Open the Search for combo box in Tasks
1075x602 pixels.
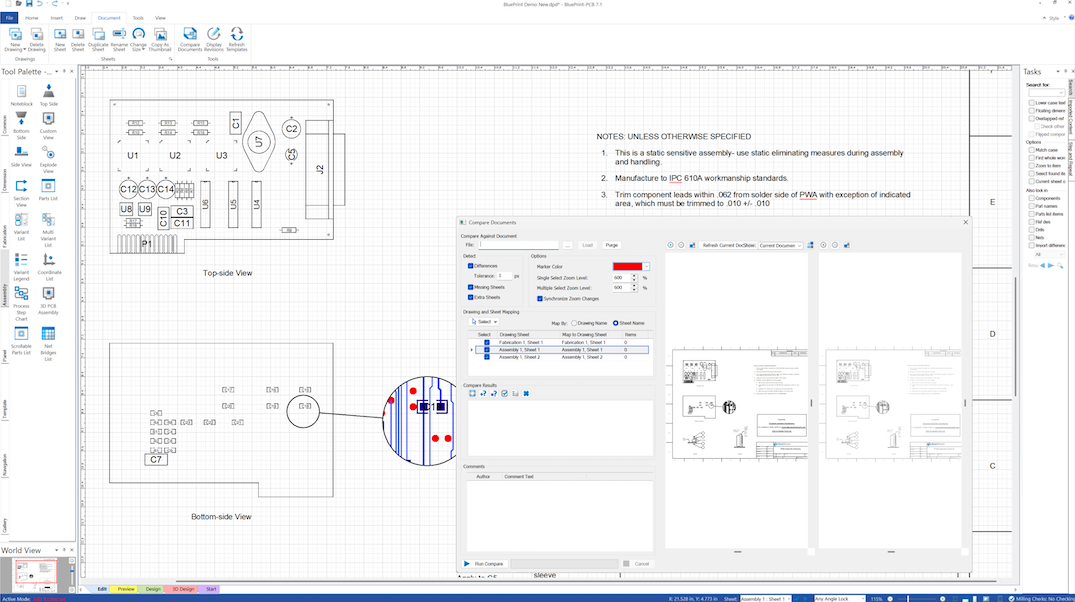click(x=1046, y=93)
